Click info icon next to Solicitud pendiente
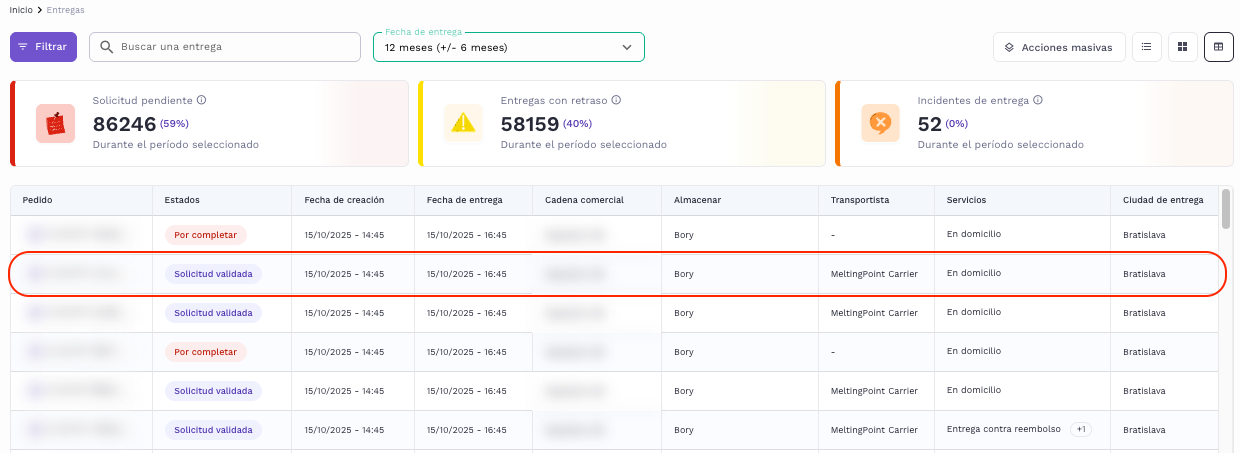Viewport: 1240px width, 453px height. [x=202, y=100]
